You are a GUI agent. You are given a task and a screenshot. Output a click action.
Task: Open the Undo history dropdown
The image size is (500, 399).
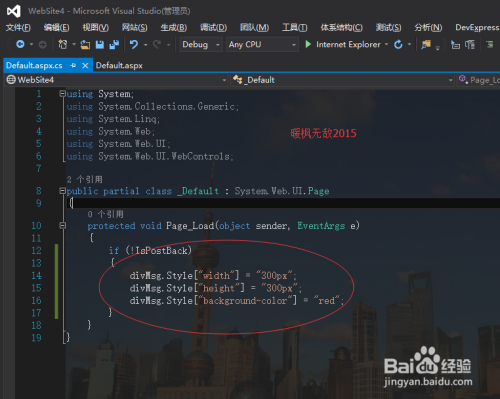pos(145,44)
